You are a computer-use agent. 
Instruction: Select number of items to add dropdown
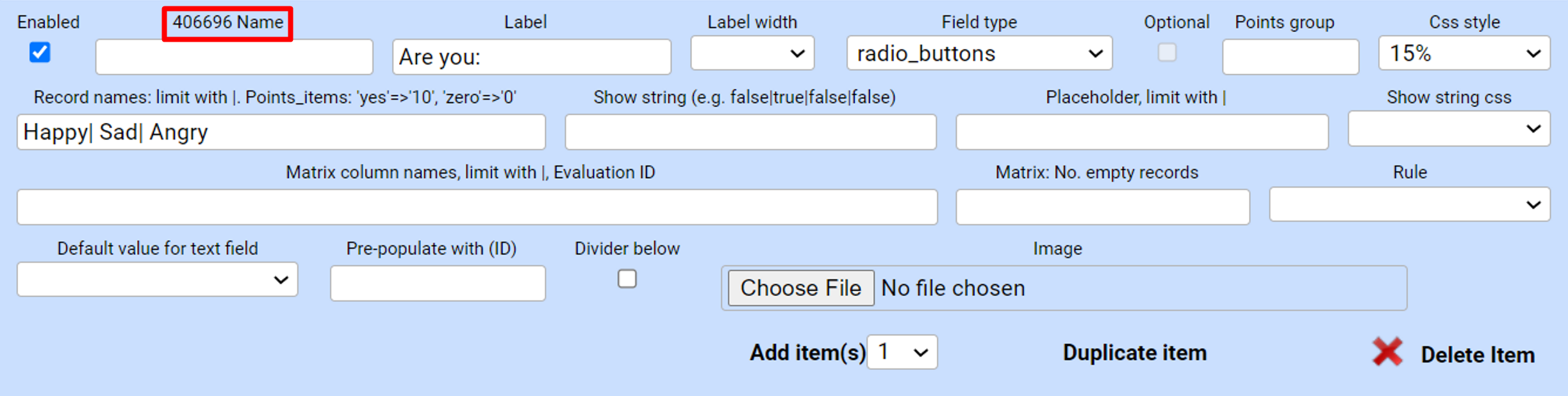pos(902,352)
